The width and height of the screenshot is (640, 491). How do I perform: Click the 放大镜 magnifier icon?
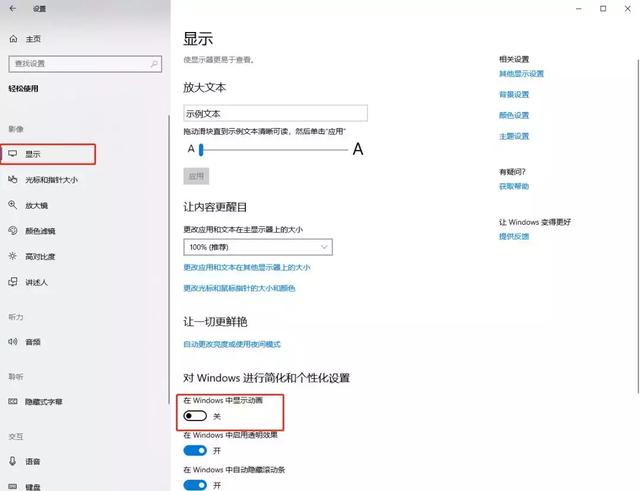pos(13,205)
